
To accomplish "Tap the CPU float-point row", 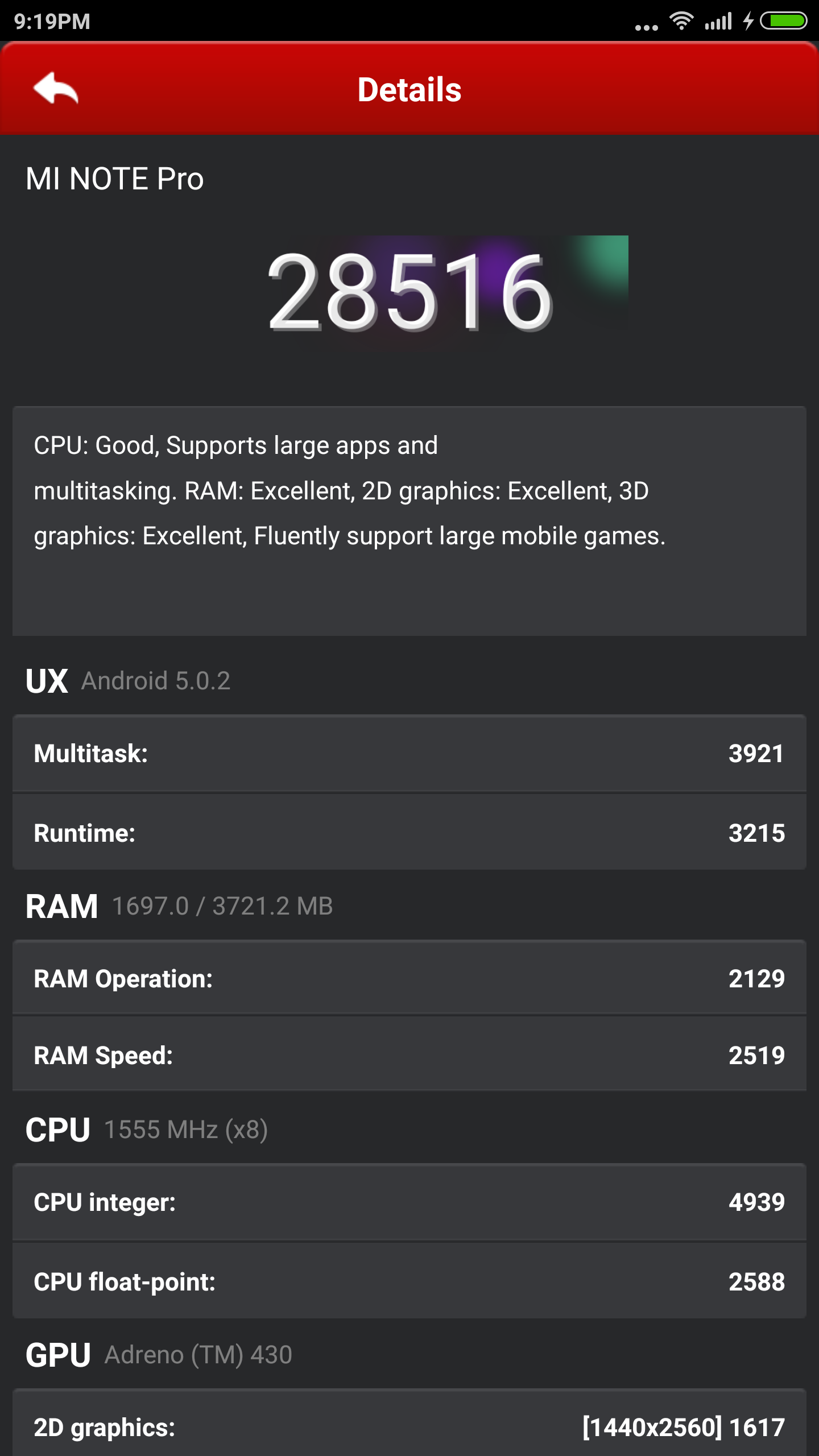I will 409,1281.
